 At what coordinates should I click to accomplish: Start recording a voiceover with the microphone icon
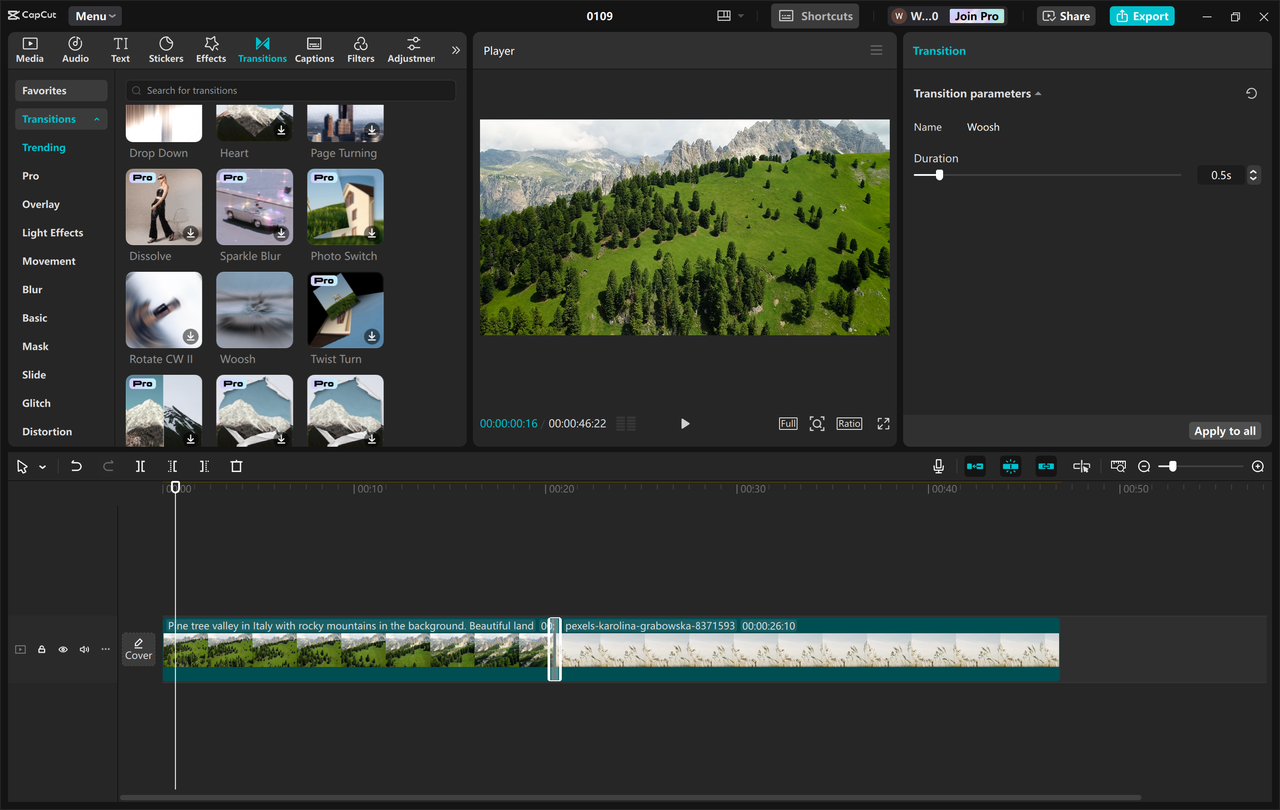938,466
